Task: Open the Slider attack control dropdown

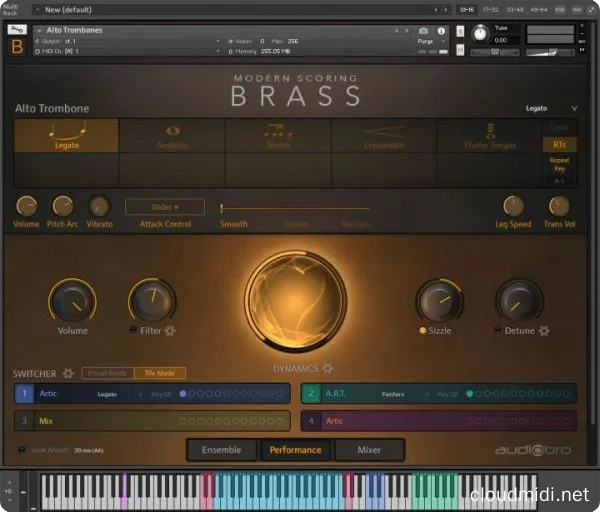Action: [x=165, y=207]
